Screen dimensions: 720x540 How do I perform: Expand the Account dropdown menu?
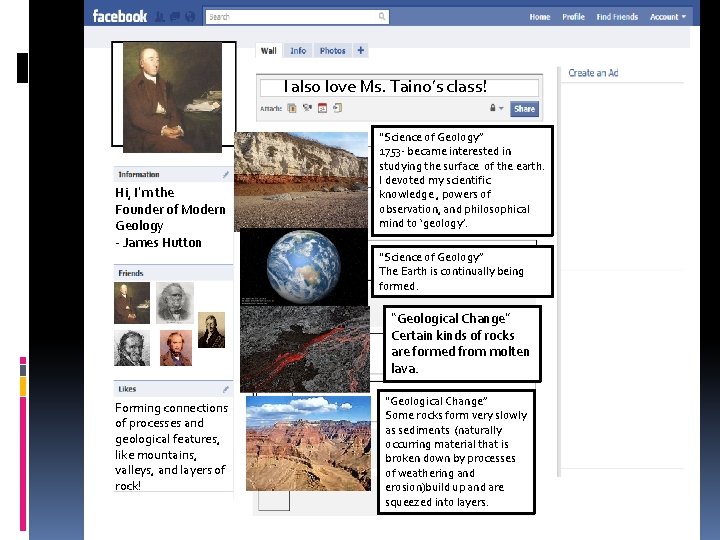[668, 17]
